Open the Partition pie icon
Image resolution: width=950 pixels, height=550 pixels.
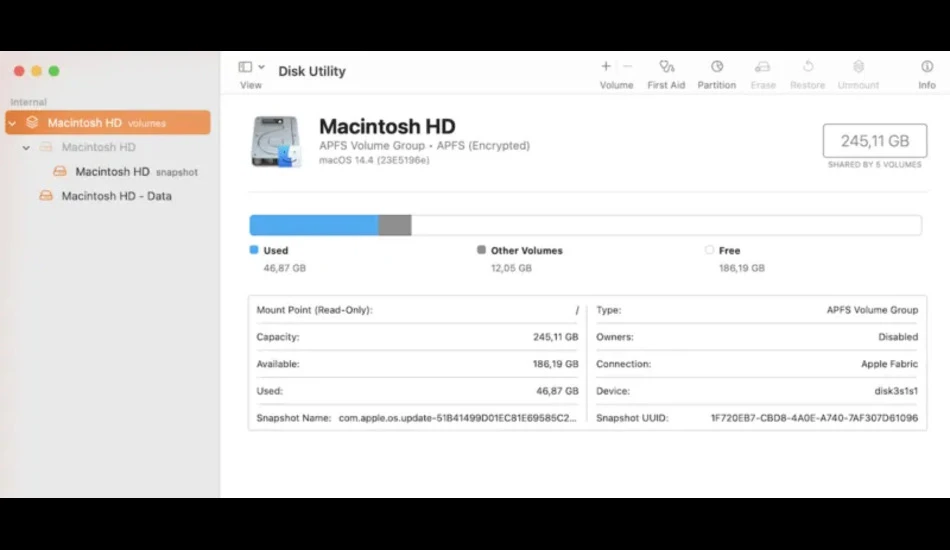(x=717, y=67)
